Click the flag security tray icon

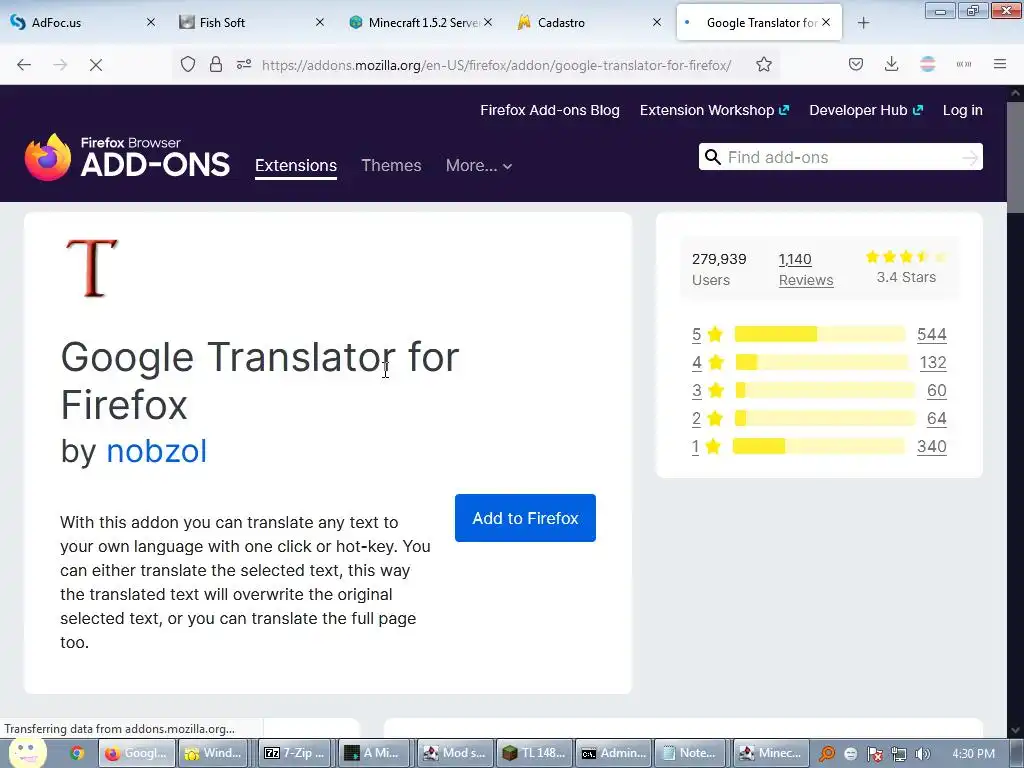point(875,754)
